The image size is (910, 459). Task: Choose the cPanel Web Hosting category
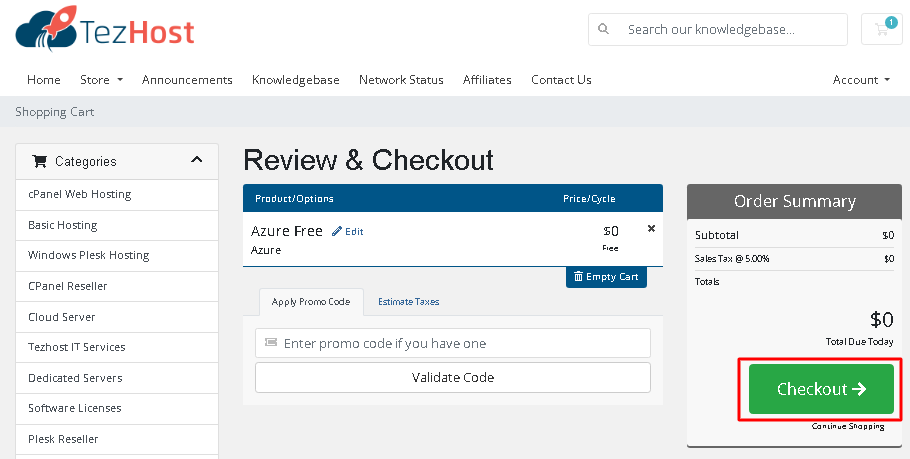(80, 194)
